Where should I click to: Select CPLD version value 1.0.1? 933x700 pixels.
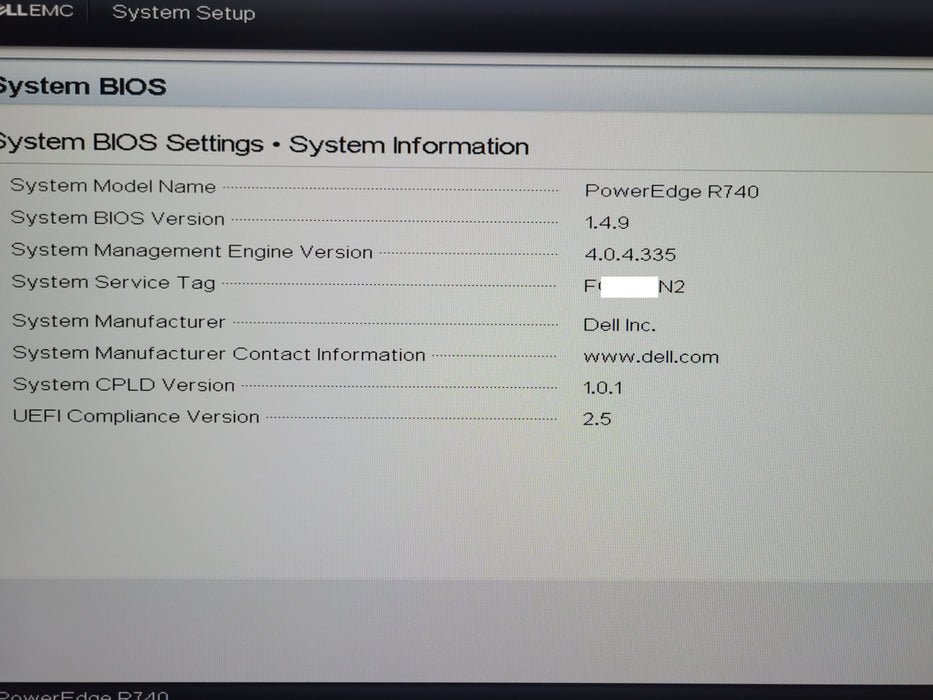coord(603,388)
